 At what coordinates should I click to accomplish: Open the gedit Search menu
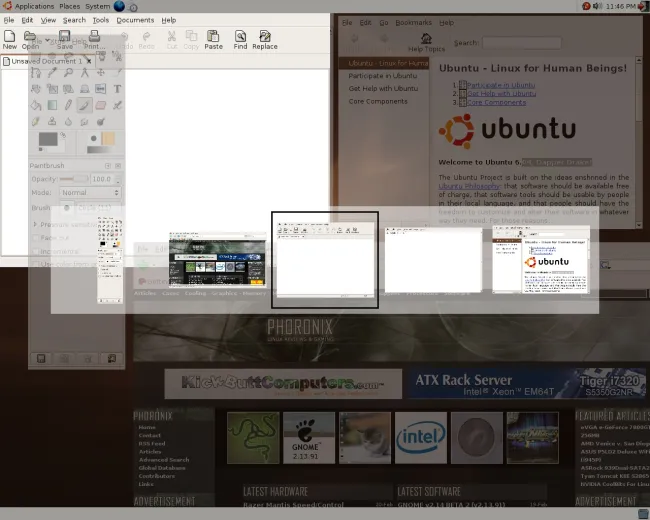point(74,20)
